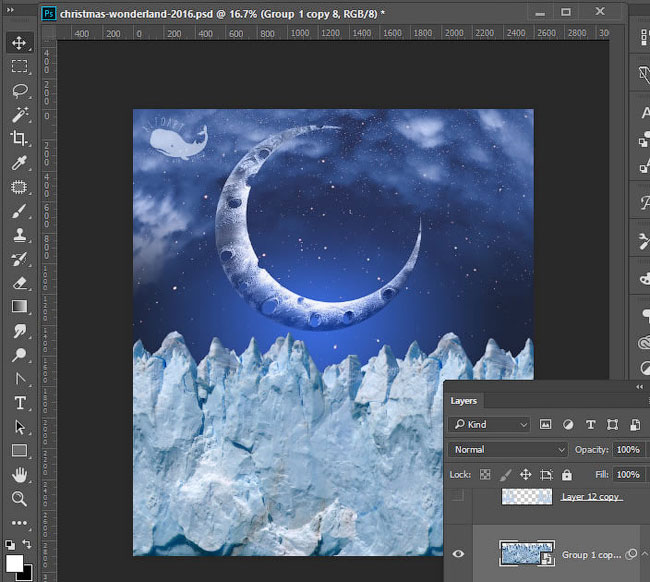This screenshot has width=650, height=582.
Task: Show the hidden Layer 12 copy
Action: point(459,497)
